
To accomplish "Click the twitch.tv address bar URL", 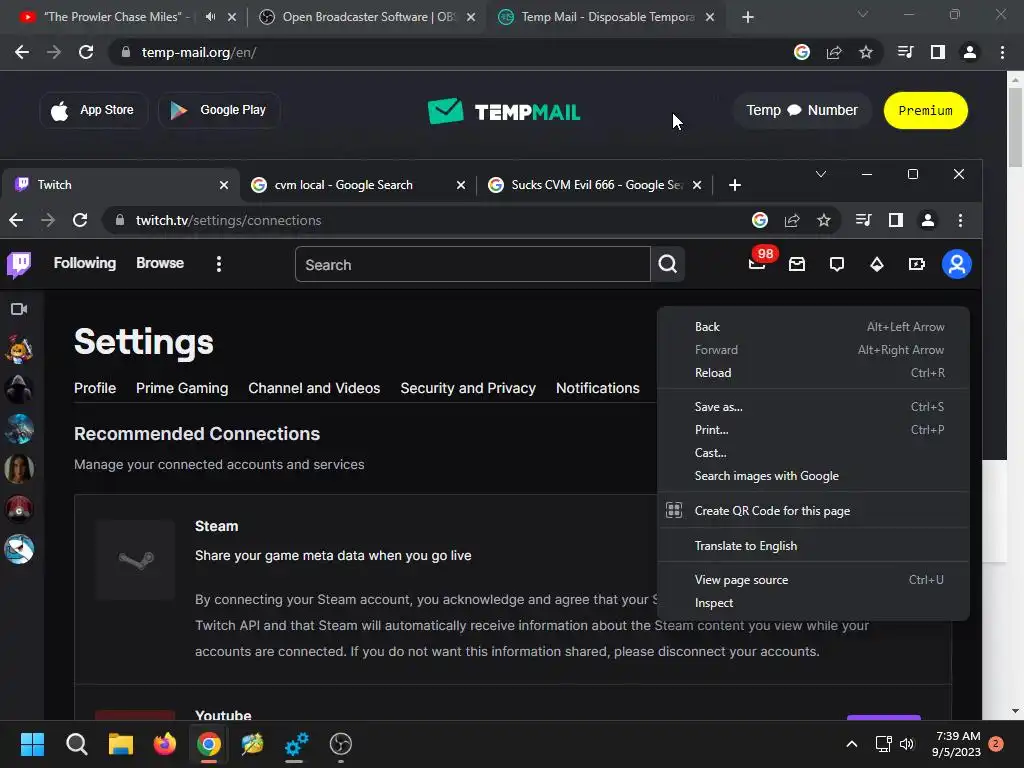I will pos(228,220).
